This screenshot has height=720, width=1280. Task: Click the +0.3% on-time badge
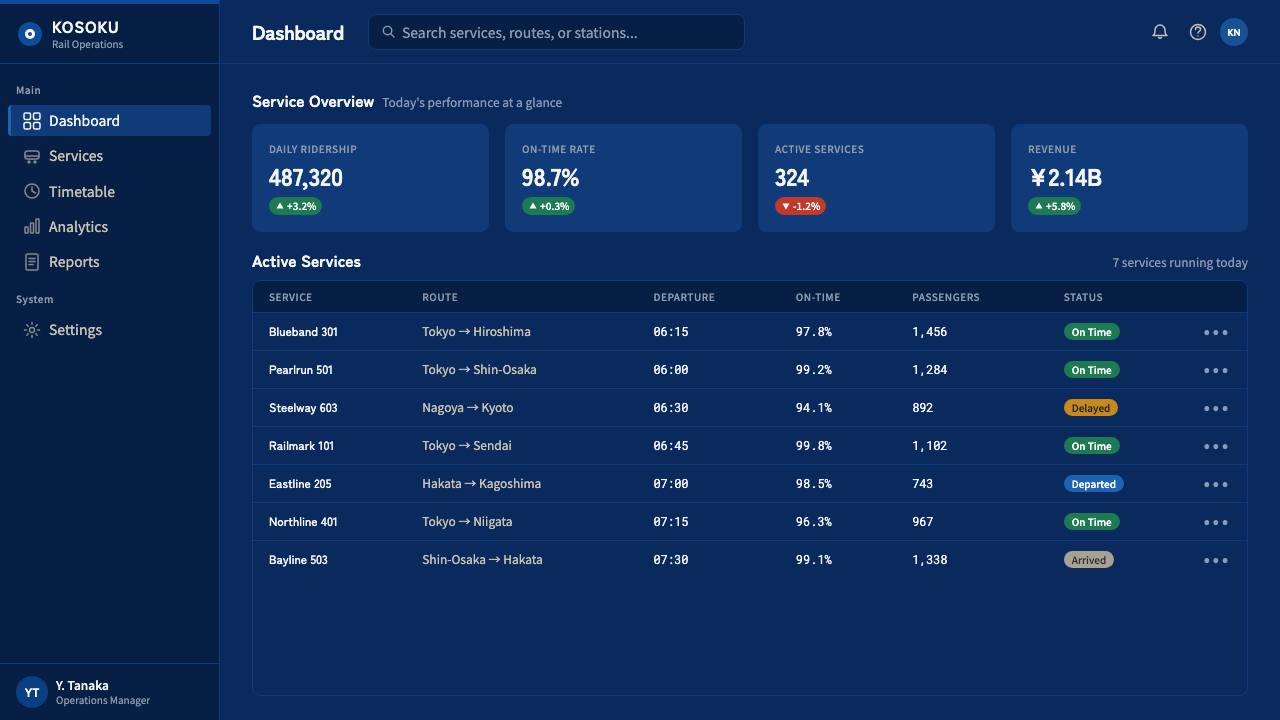pos(548,206)
